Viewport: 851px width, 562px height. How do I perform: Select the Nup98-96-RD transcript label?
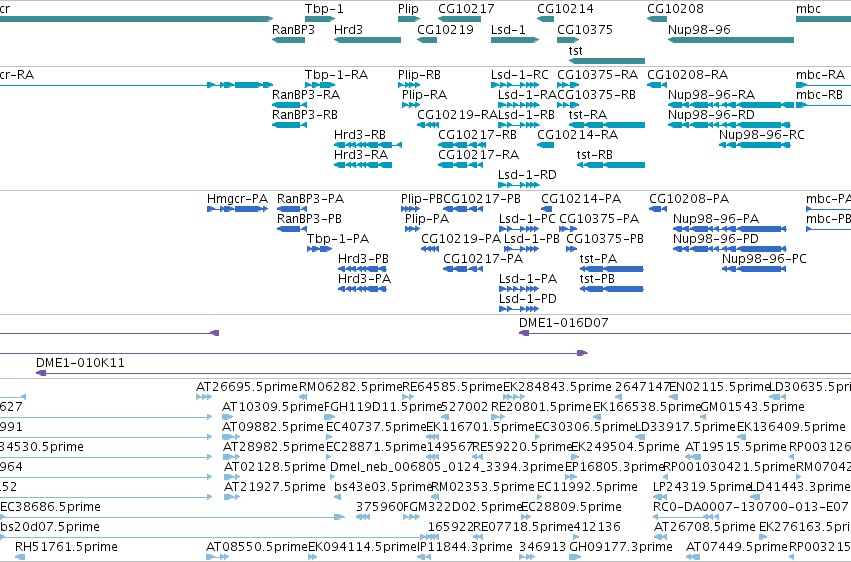(x=711, y=115)
